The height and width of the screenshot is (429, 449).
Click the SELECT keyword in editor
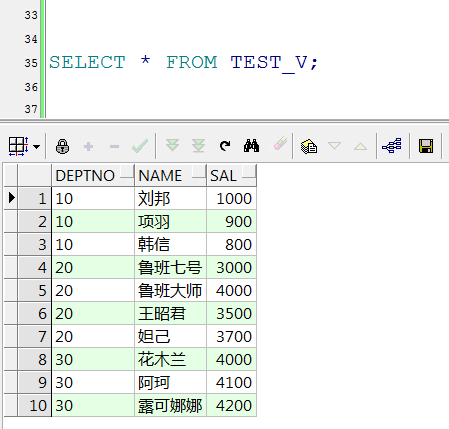tap(87, 62)
